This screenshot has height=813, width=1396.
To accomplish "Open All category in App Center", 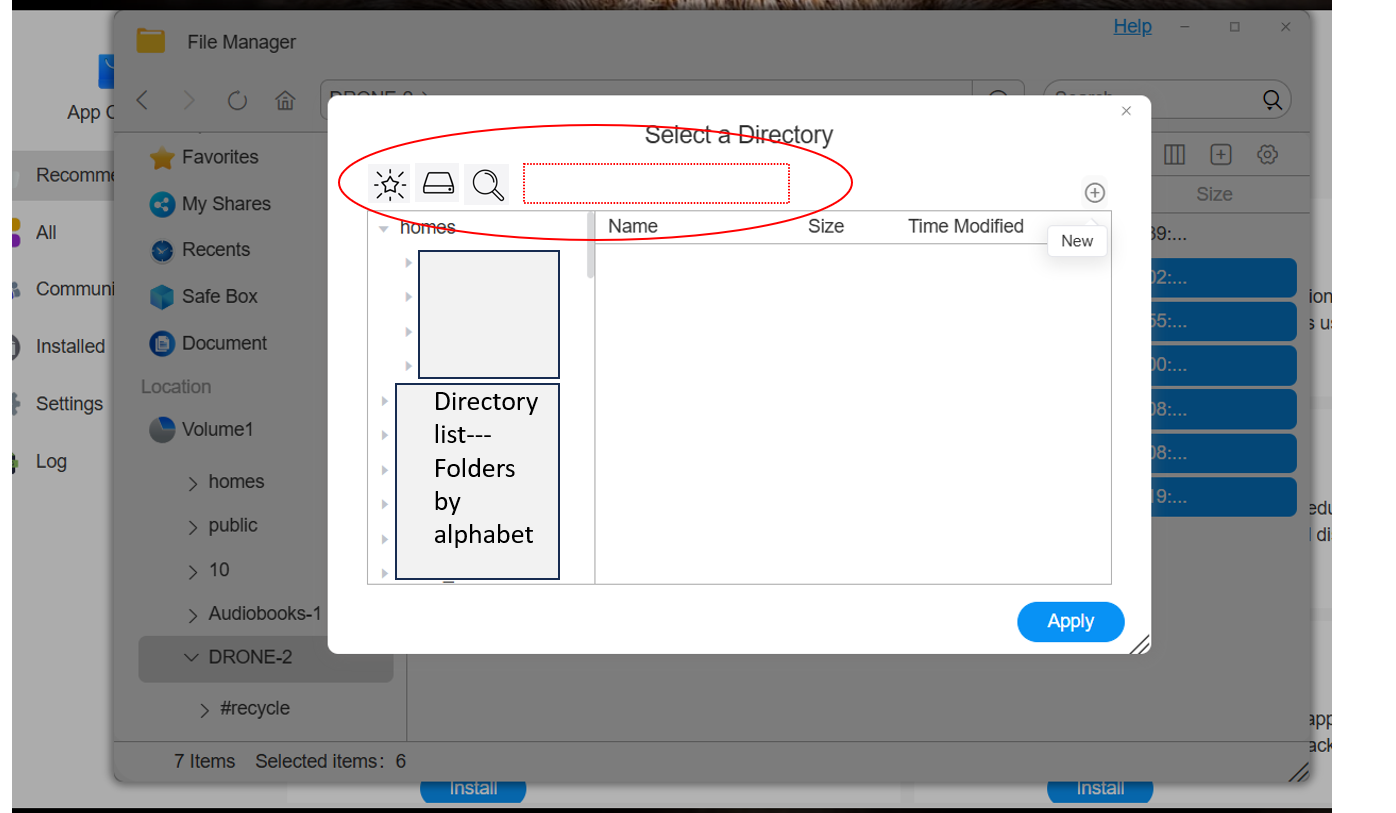I will coord(46,233).
